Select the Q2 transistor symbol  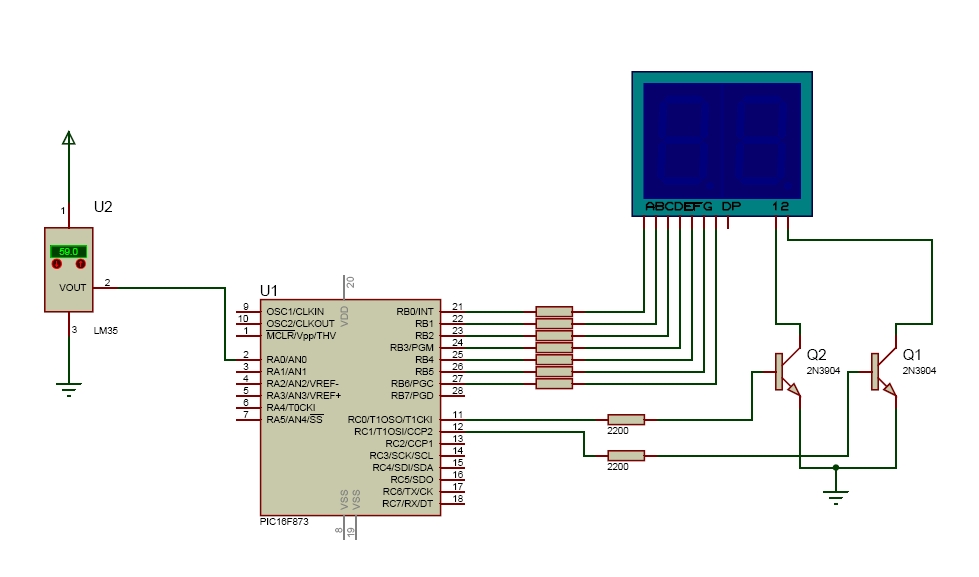click(x=787, y=372)
